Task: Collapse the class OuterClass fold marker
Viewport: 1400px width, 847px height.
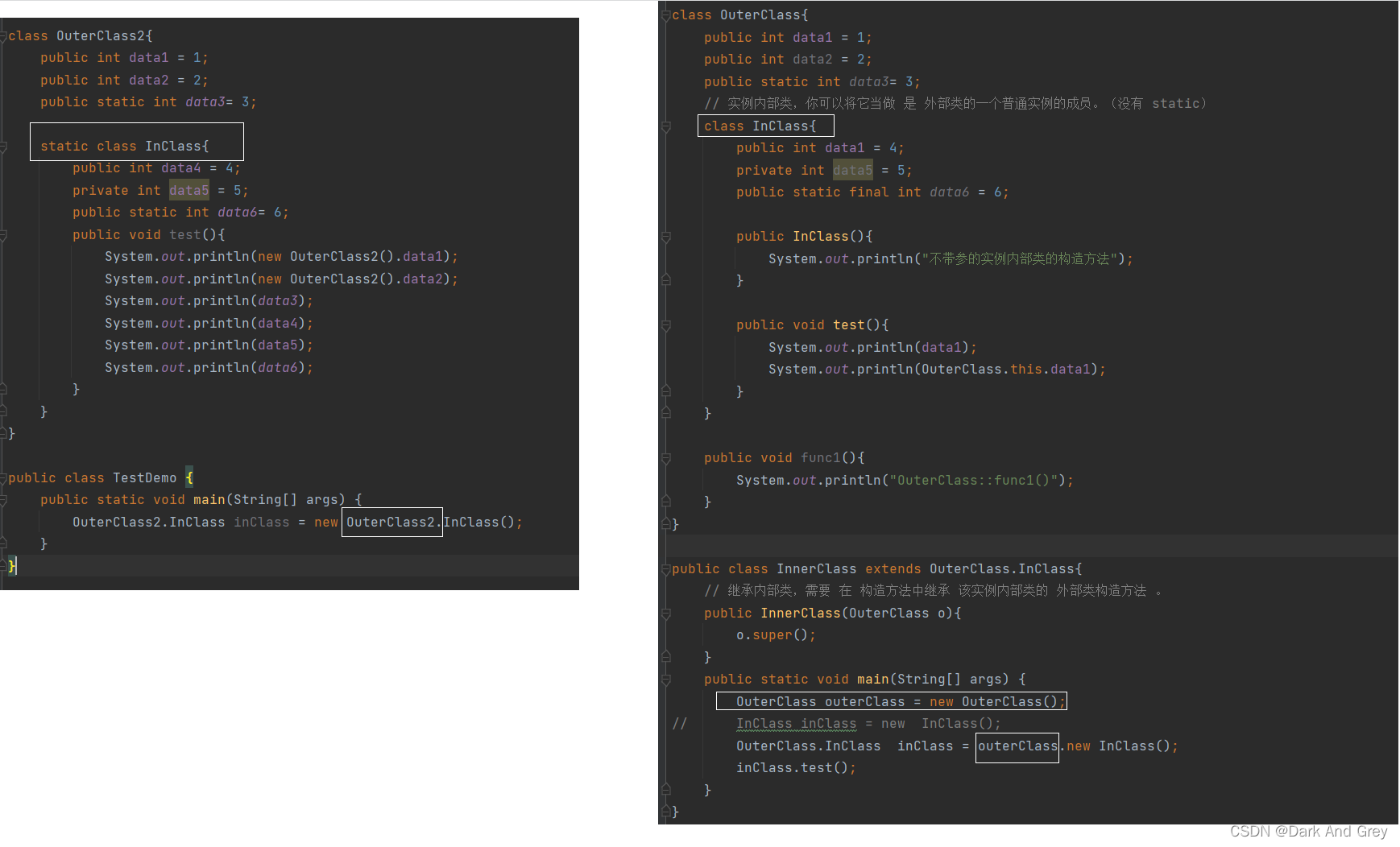Action: (x=666, y=15)
